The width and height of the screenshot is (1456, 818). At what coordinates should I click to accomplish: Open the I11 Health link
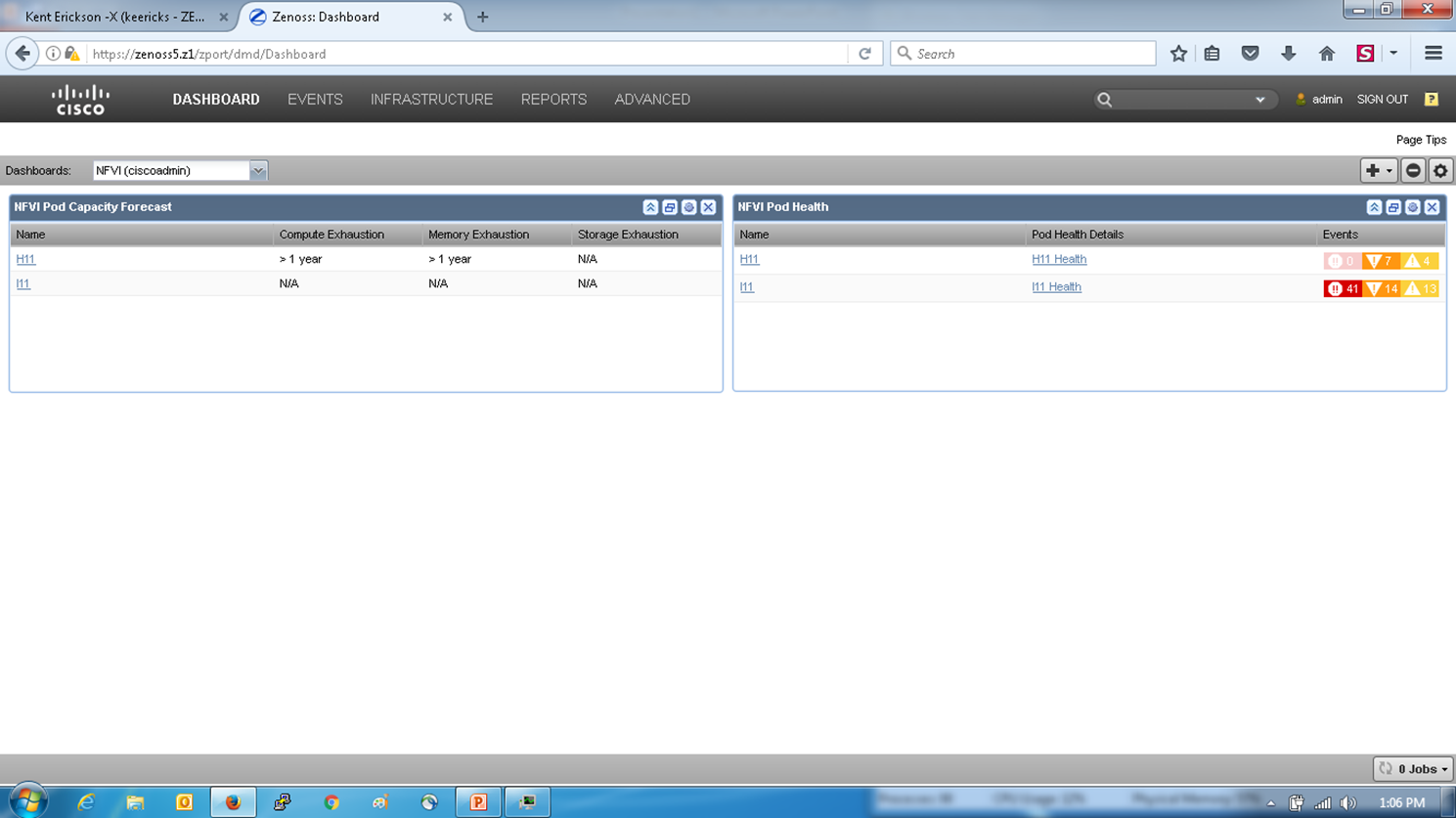coord(1056,287)
